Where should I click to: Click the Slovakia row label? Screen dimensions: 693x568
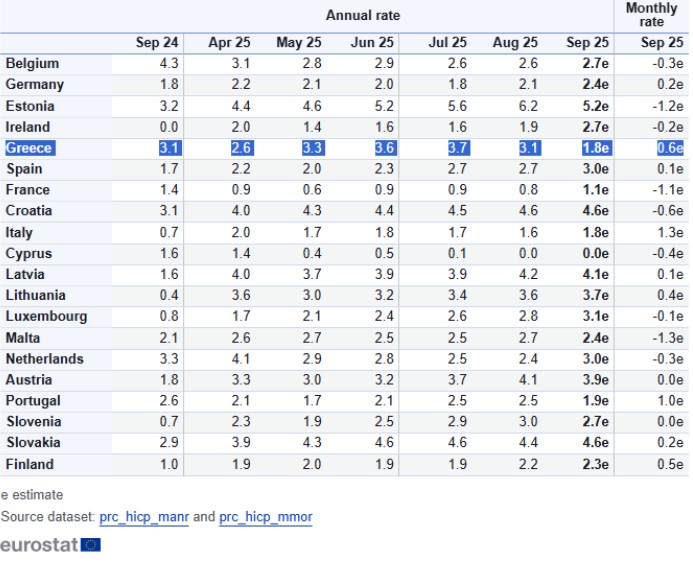point(34,443)
